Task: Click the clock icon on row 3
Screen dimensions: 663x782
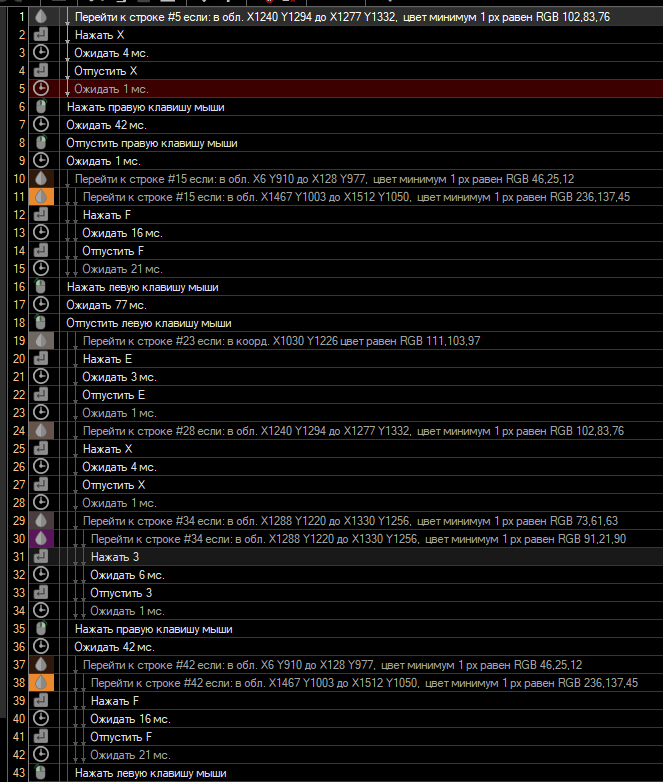Action: [41, 53]
